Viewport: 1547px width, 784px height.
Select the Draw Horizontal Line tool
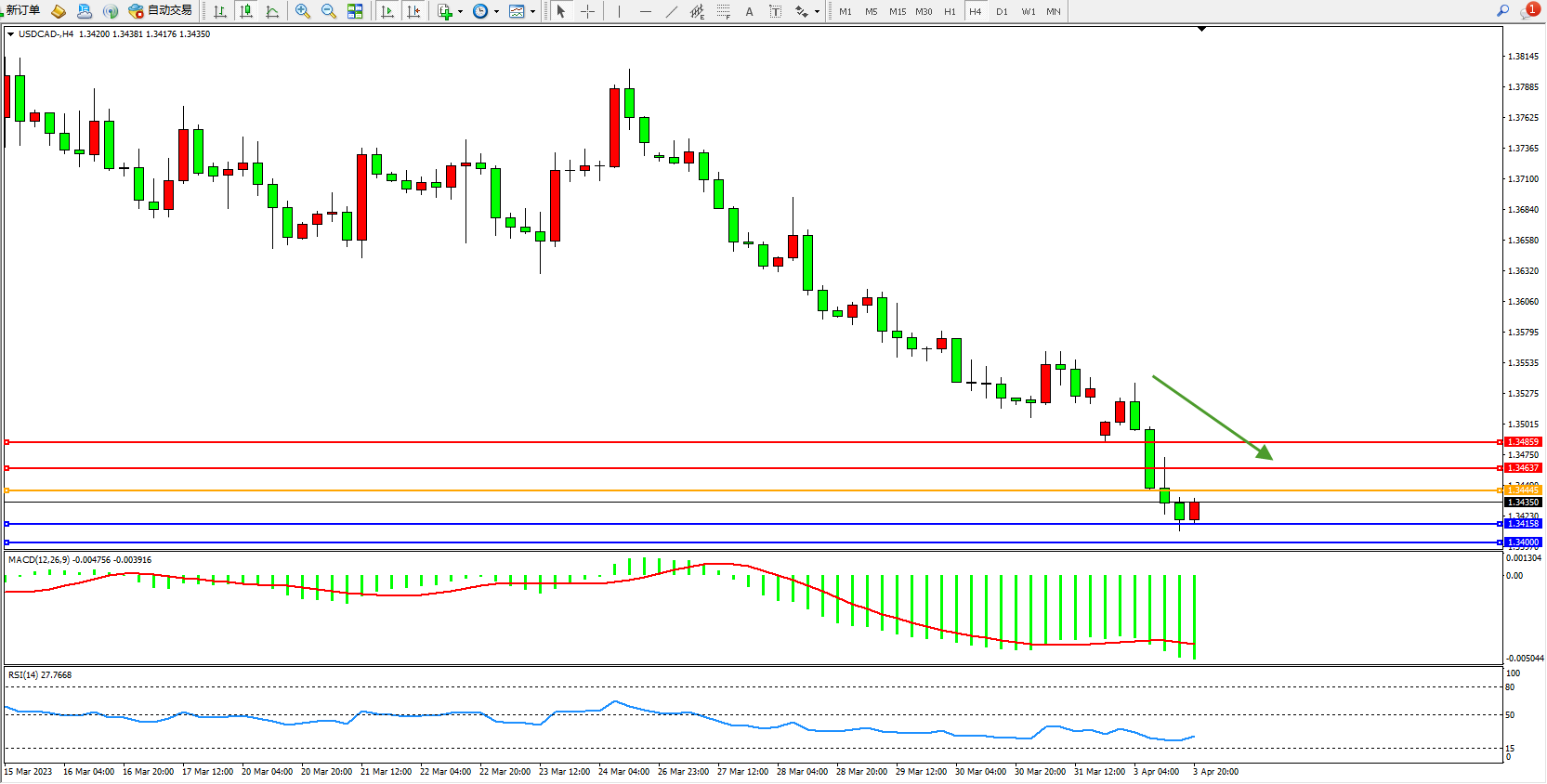(645, 11)
